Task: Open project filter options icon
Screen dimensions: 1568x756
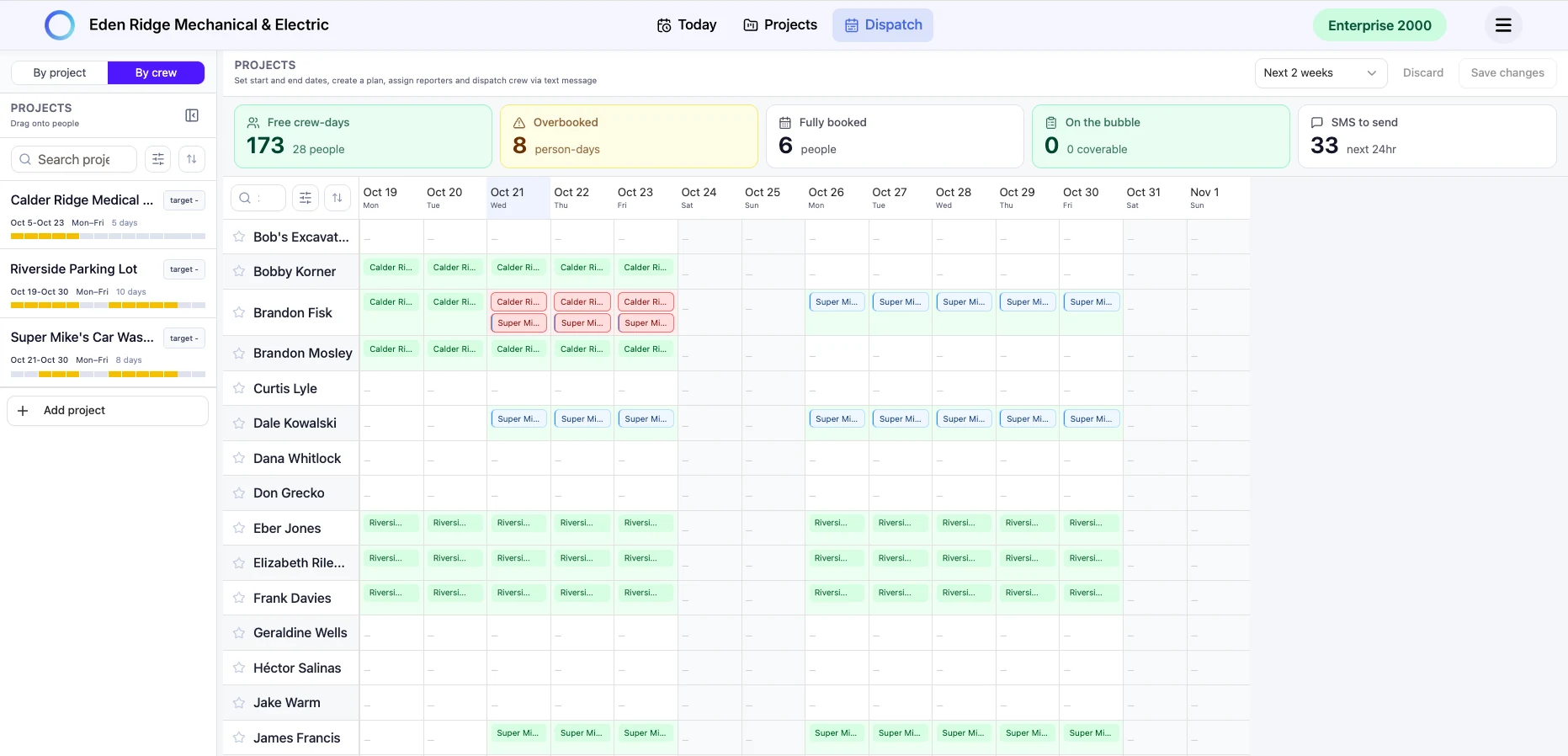Action: click(x=158, y=159)
